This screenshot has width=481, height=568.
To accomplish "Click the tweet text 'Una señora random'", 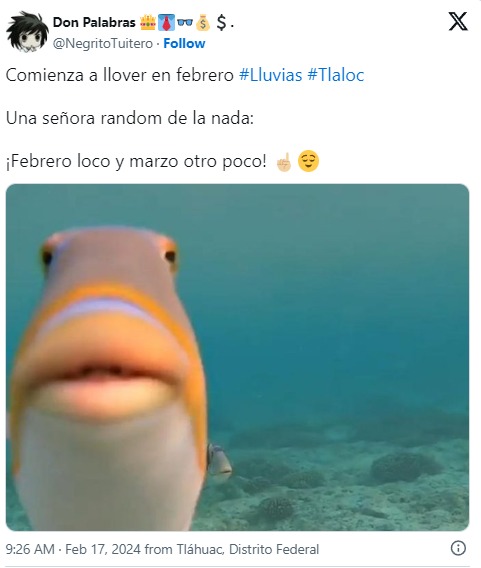I will tap(84, 118).
